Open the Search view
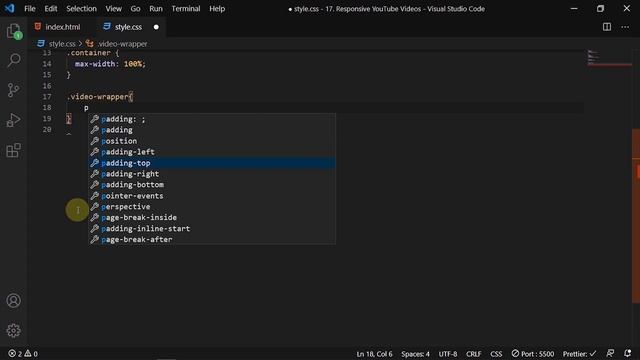The image size is (640, 360). coord(13,60)
